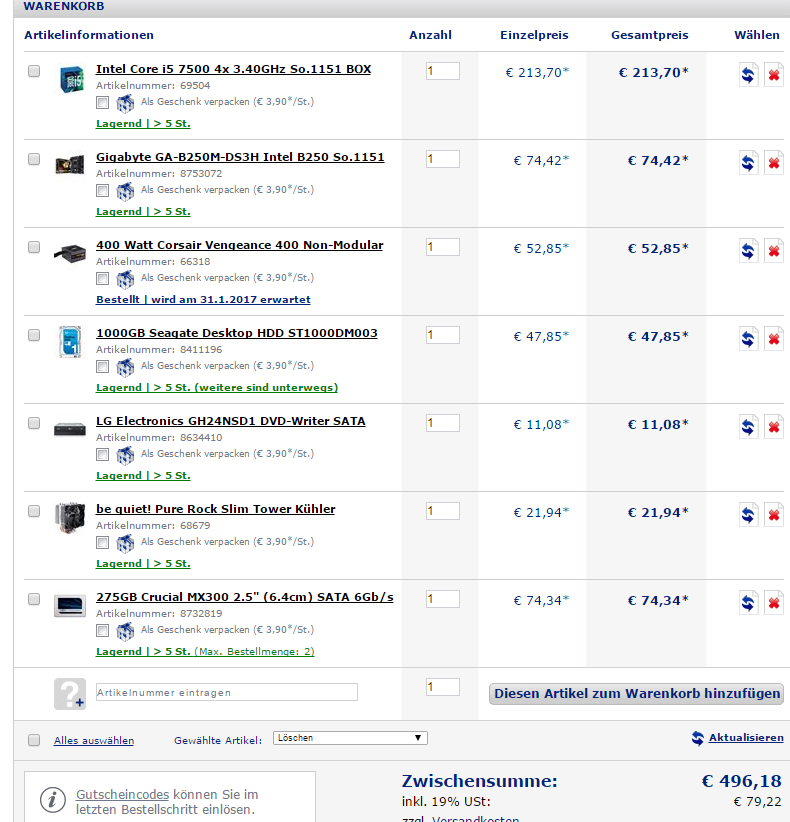Click the Alles auswählen link
This screenshot has width=790, height=822.
pyautogui.click(x=94, y=740)
